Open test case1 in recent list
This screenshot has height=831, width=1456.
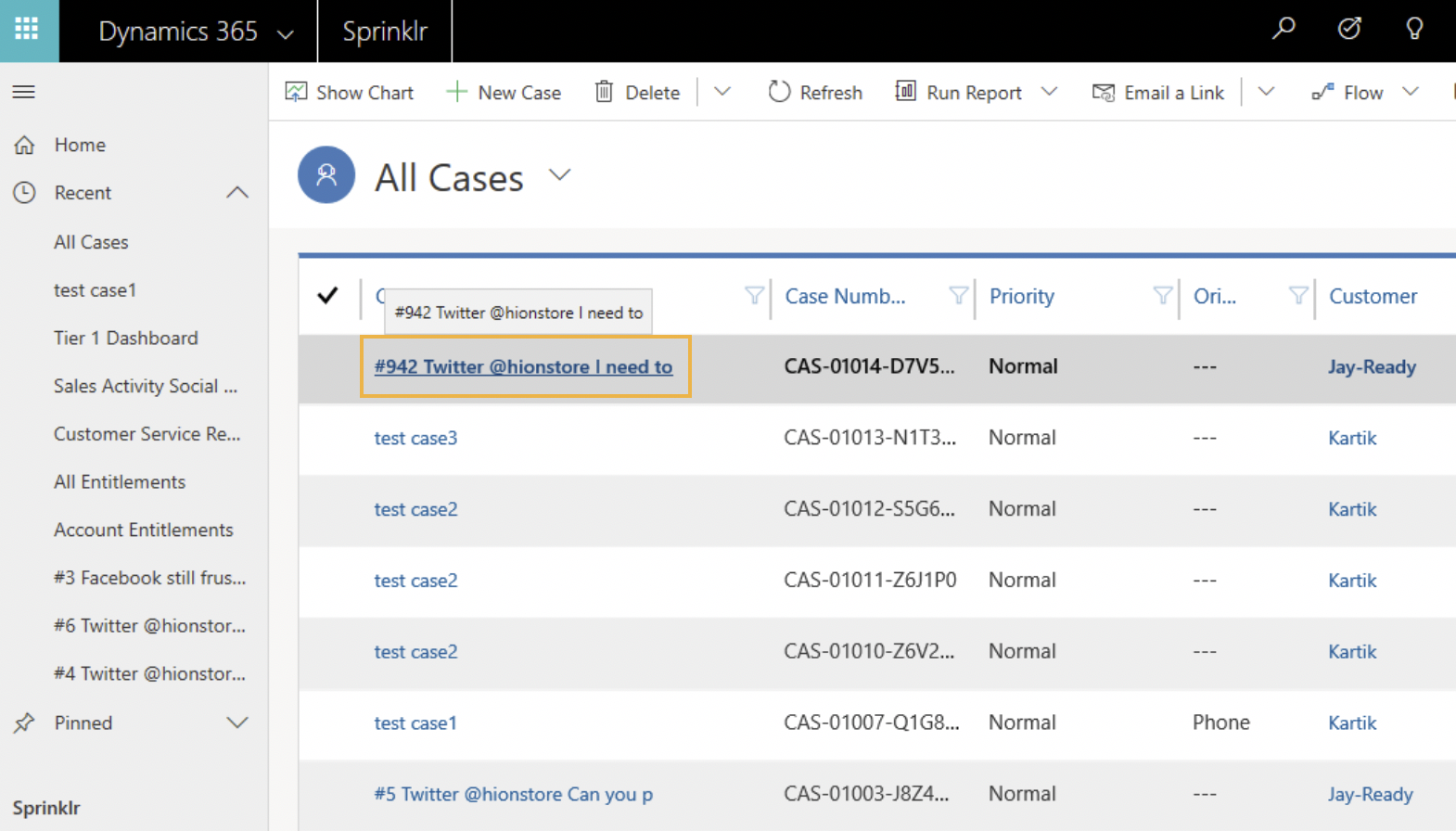click(x=95, y=290)
